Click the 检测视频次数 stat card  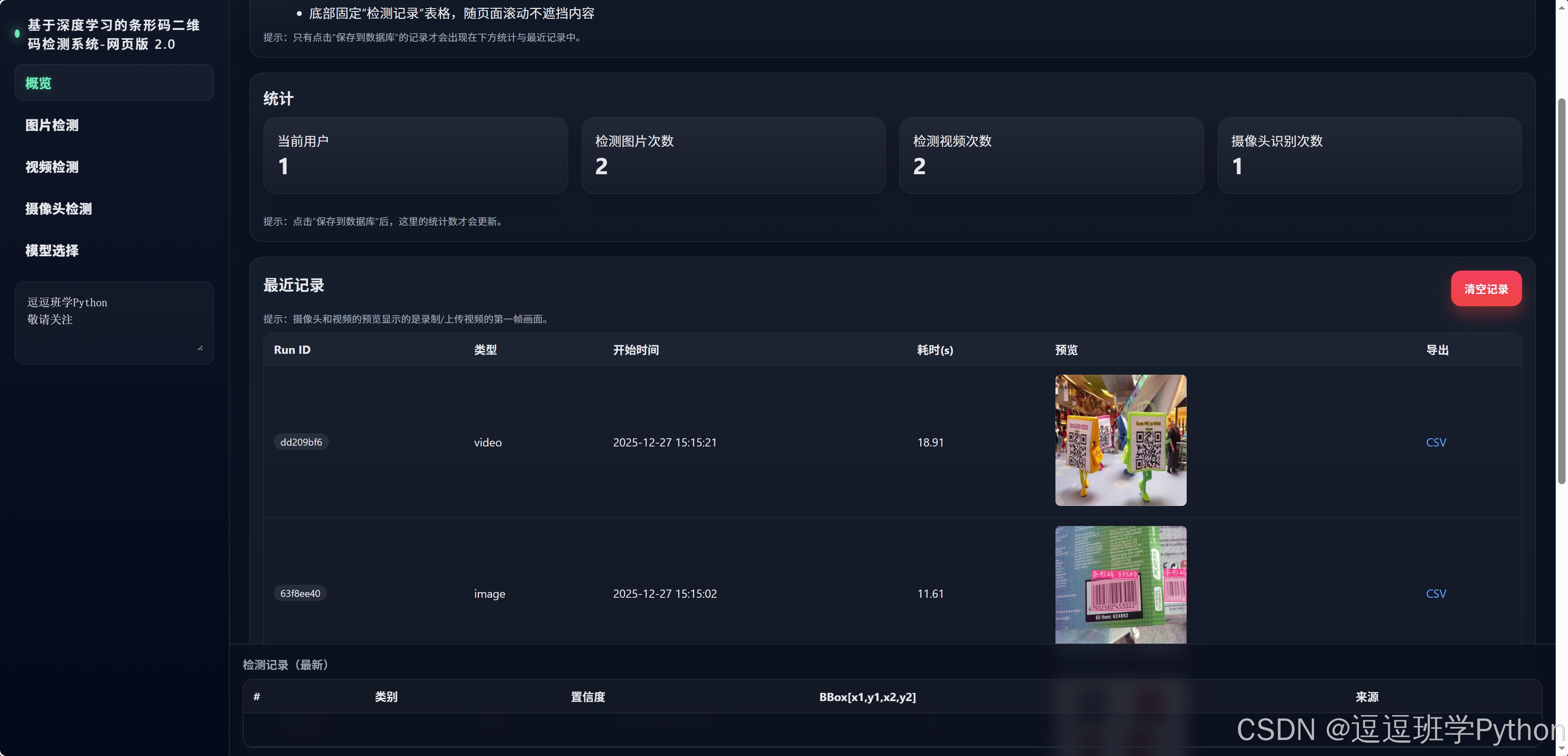click(1051, 155)
